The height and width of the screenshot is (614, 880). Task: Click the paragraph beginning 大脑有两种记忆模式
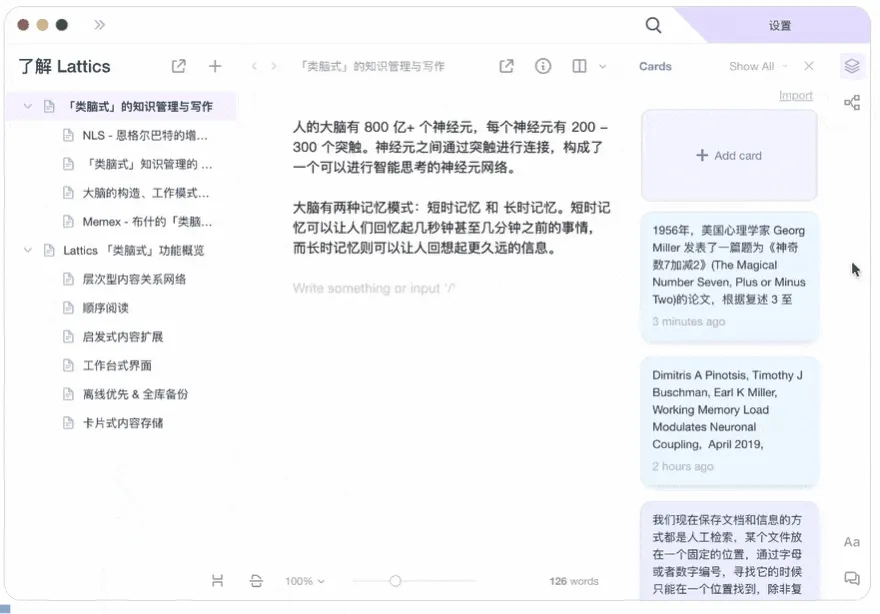click(x=452, y=227)
